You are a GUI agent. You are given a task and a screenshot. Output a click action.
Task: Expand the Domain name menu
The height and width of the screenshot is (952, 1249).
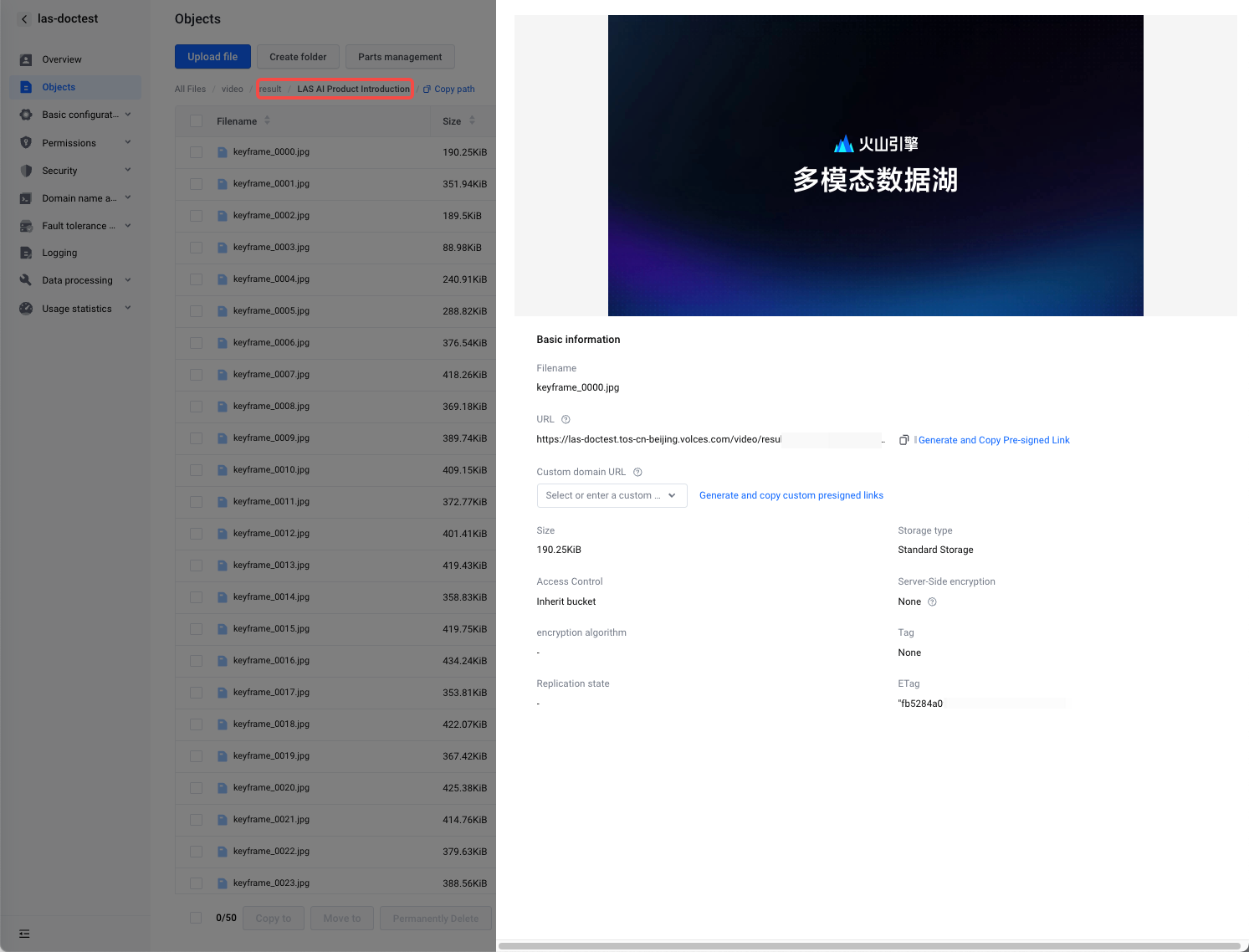(128, 197)
